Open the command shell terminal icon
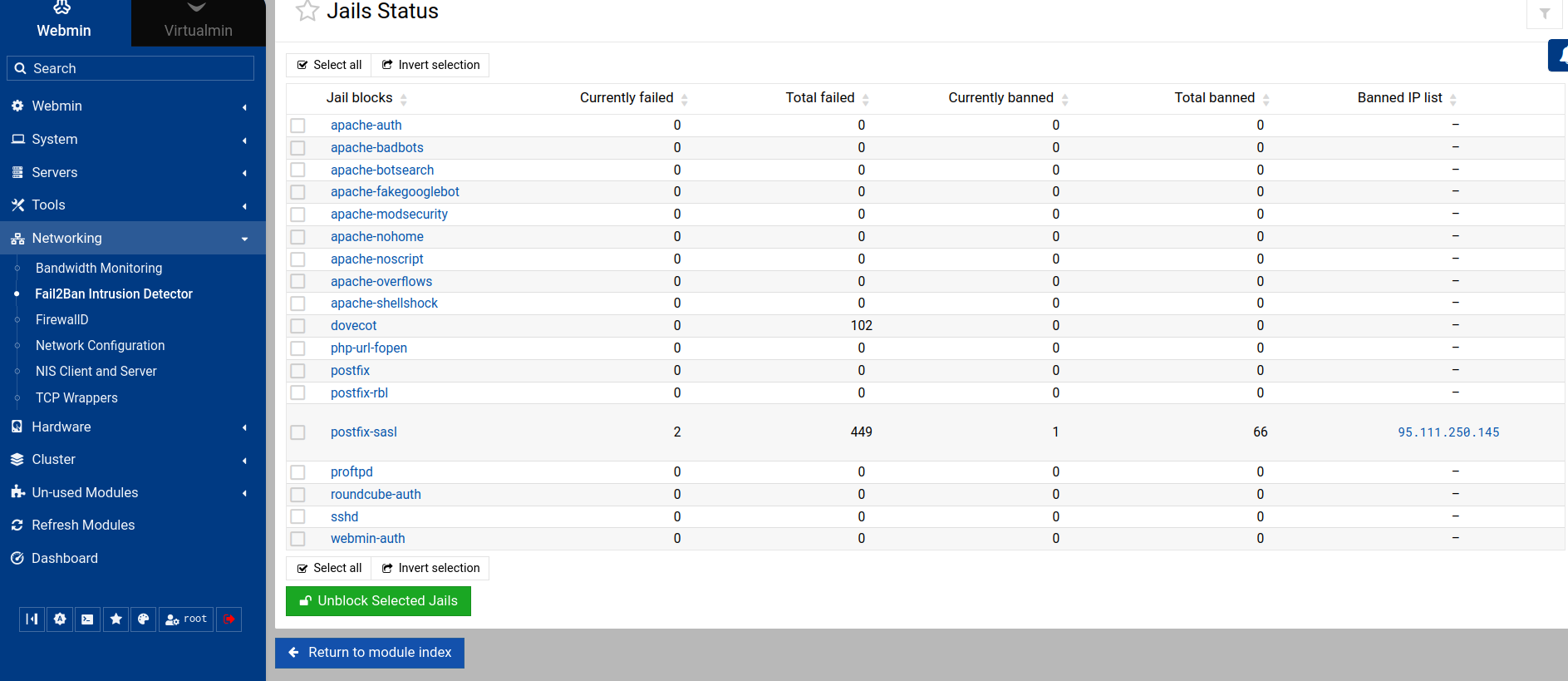 87,619
